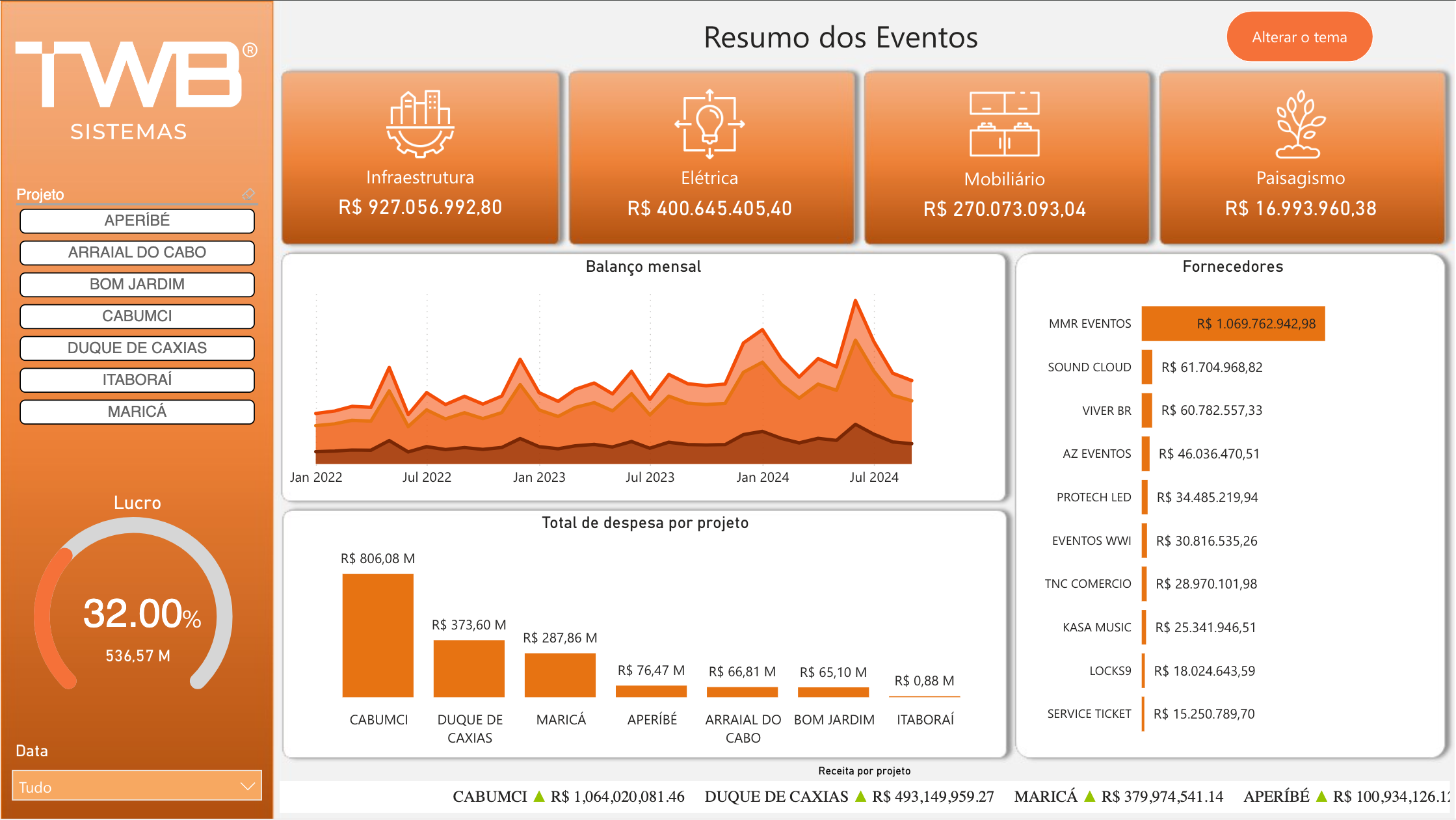Toggle the BOM JARDIM project filter
This screenshot has width=1456, height=820.
pos(137,284)
